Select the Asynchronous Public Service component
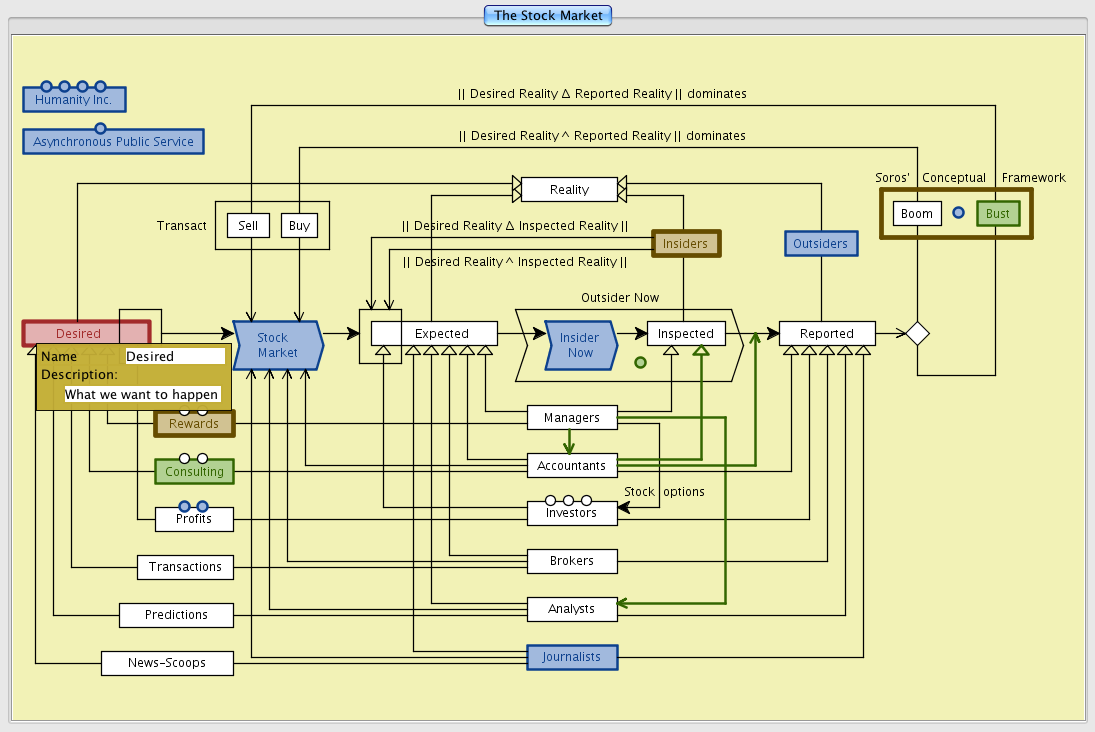 (x=113, y=142)
